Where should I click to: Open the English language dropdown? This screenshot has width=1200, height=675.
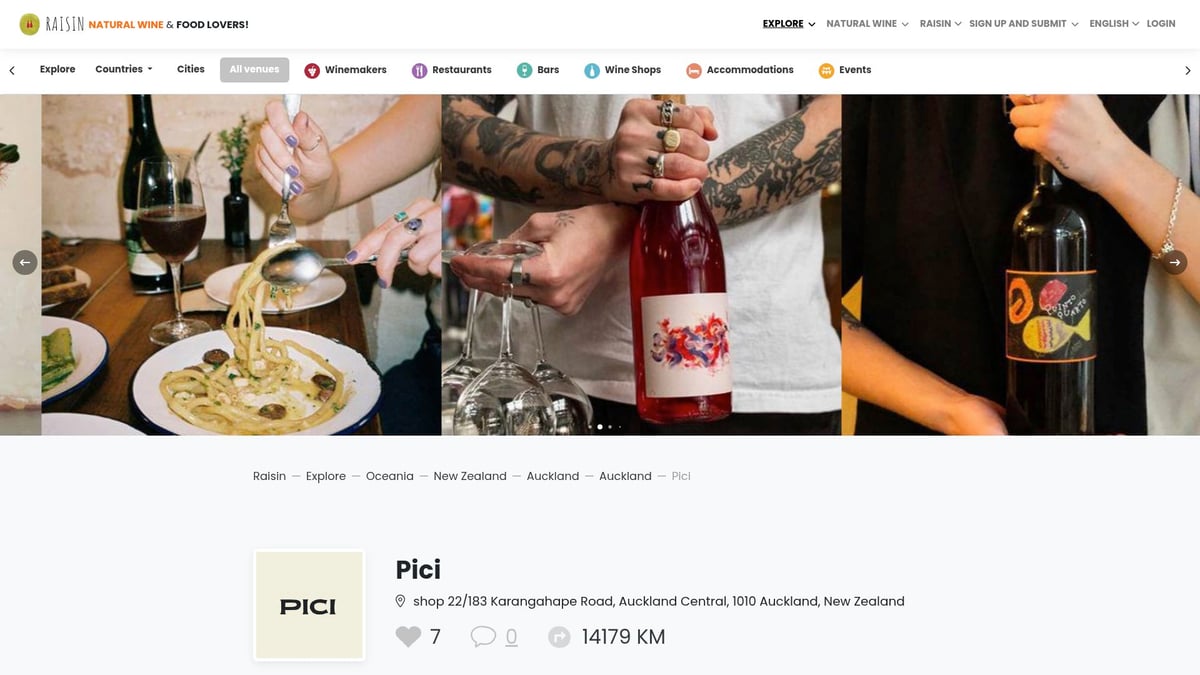tap(1112, 23)
